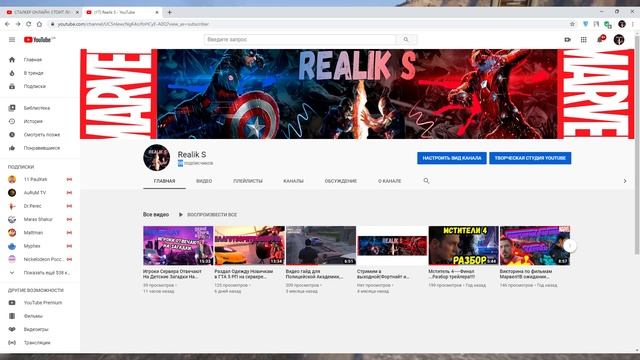Click the Все видео section title
The width and height of the screenshot is (640, 360).
tap(156, 214)
